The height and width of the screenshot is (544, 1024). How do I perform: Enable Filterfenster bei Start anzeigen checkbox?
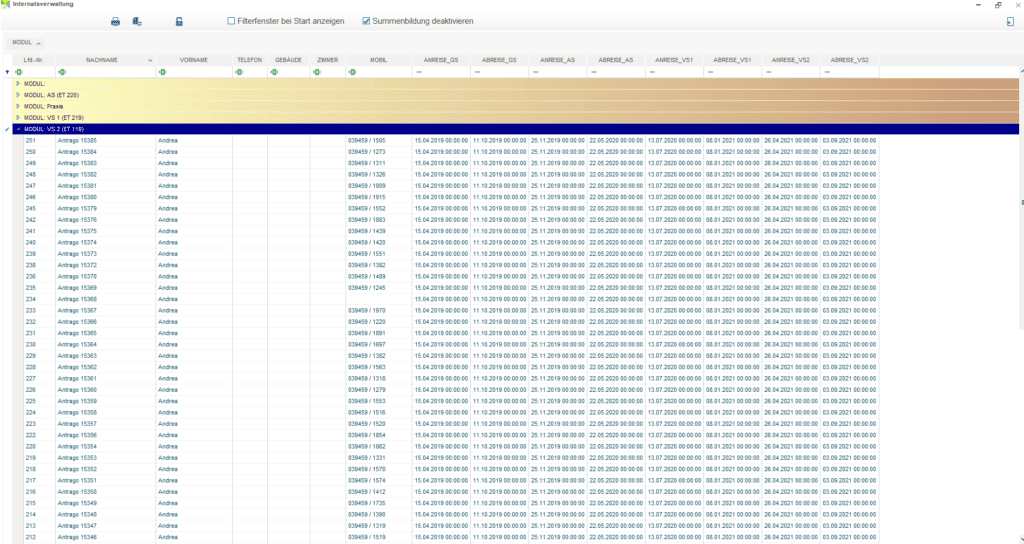(x=231, y=21)
